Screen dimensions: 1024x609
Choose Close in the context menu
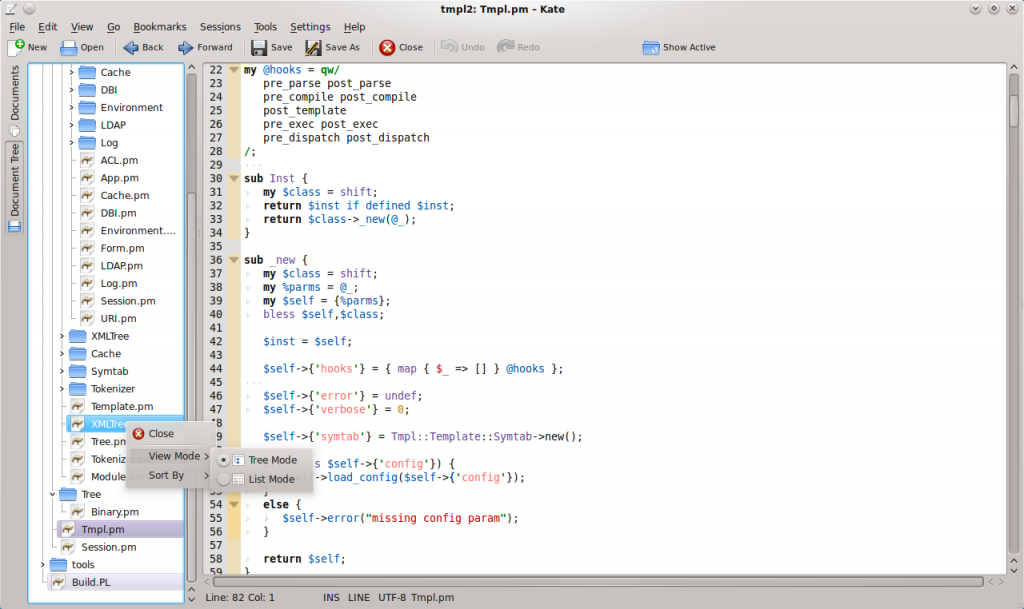tap(160, 434)
